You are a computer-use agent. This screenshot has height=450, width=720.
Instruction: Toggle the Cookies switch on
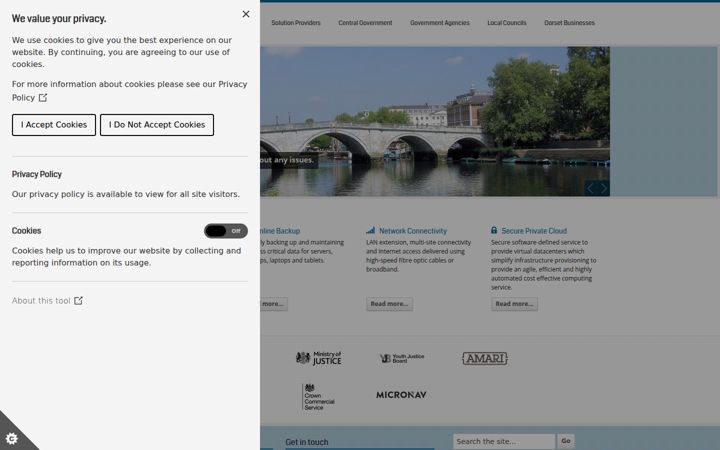click(x=226, y=231)
